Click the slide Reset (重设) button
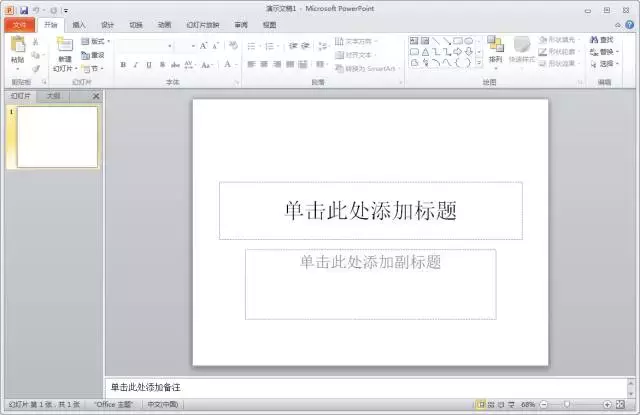 coord(93,55)
